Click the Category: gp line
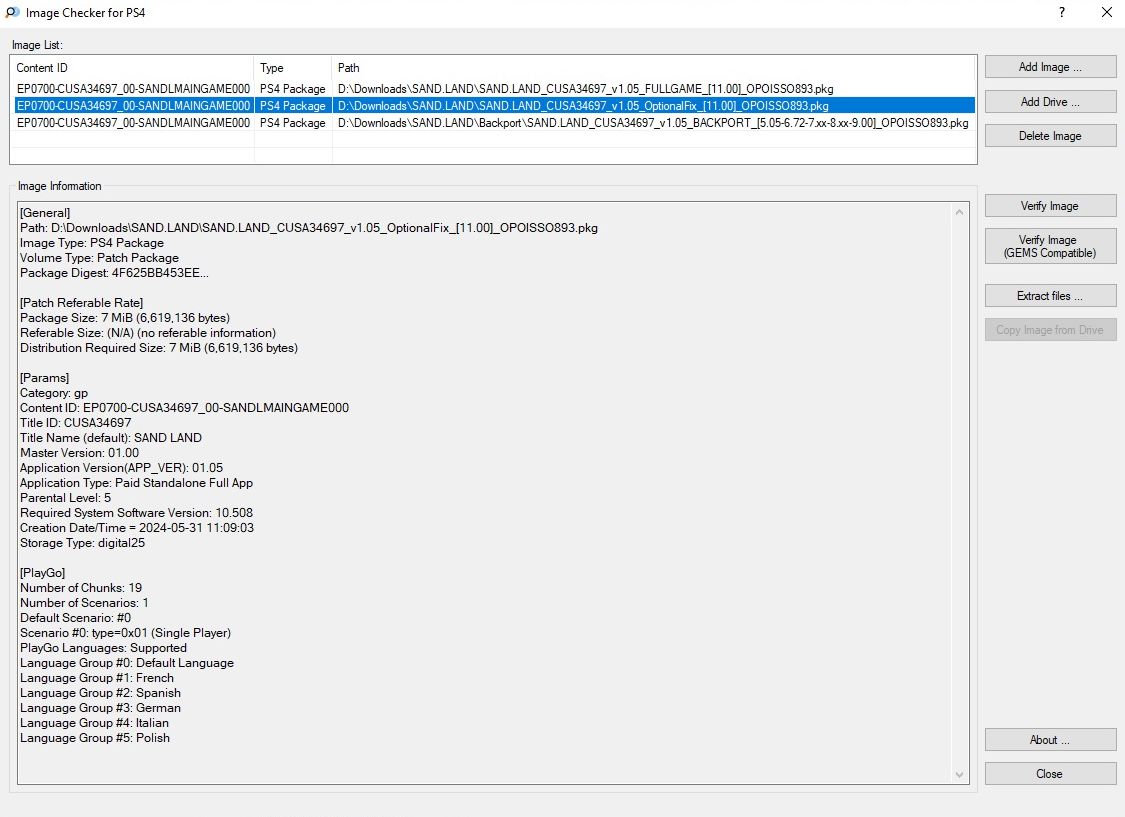 tap(54, 393)
